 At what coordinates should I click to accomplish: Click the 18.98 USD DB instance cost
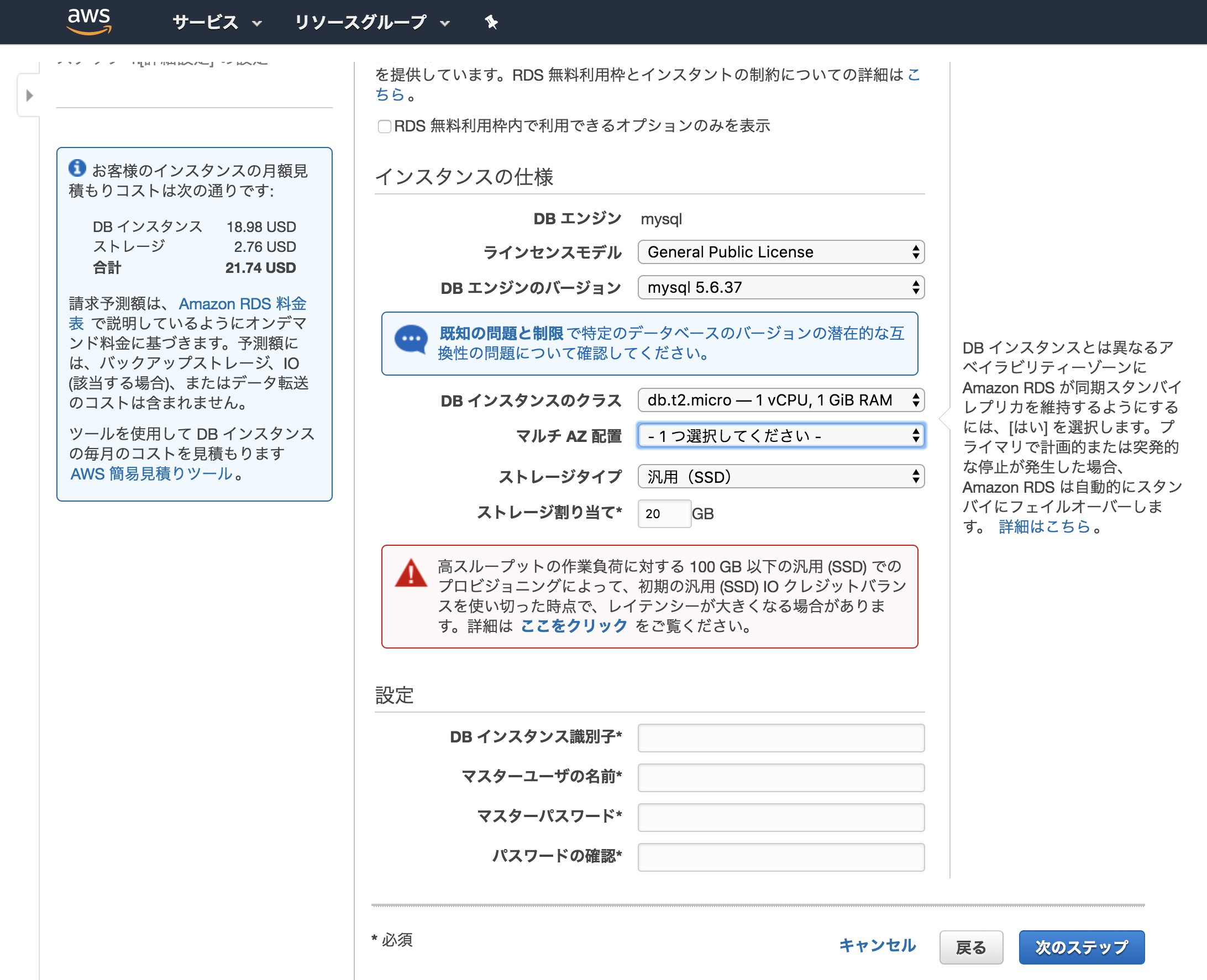[261, 227]
